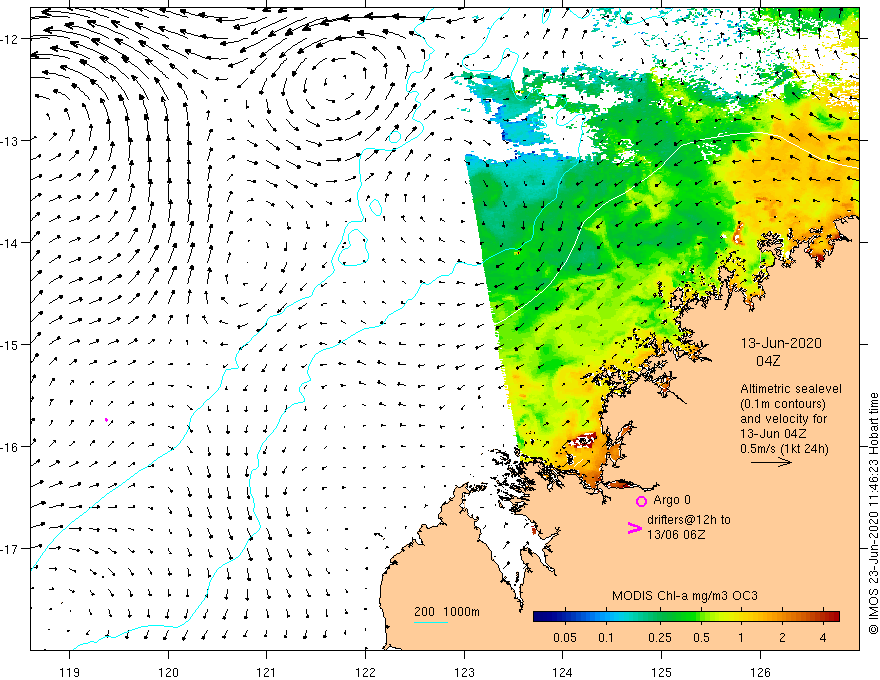
Task: Select the '13-Jun-2020' date label
Action: [x=781, y=343]
